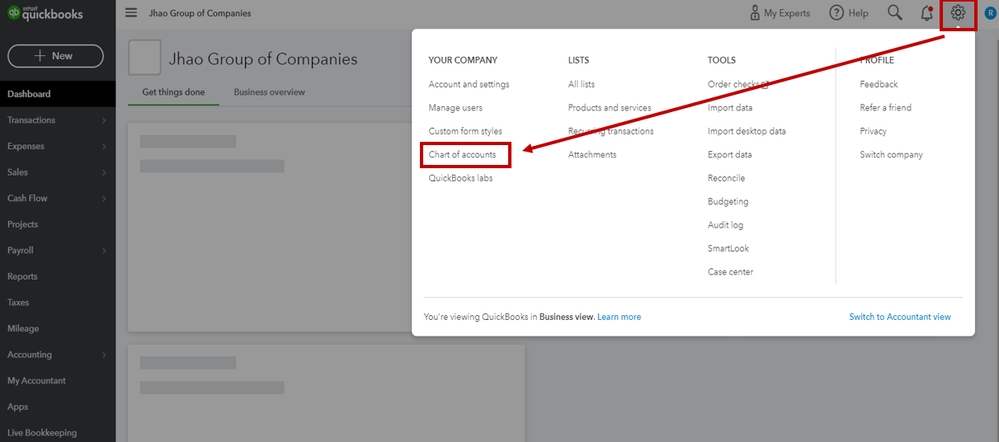The image size is (999, 442).
Task: Click Switch to Accountant view
Action: click(x=900, y=317)
